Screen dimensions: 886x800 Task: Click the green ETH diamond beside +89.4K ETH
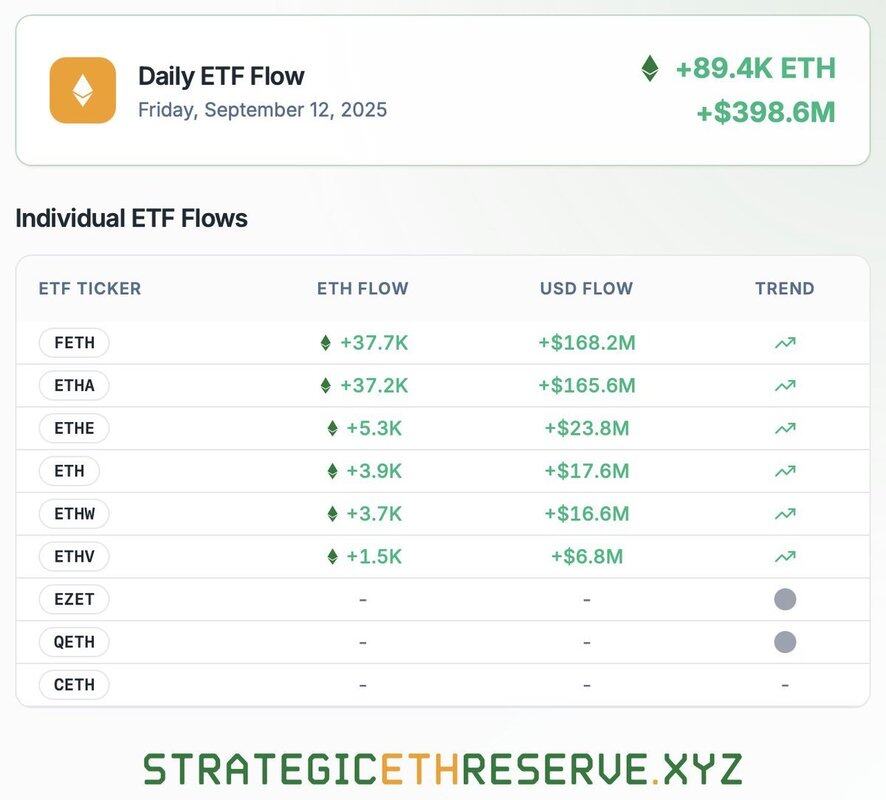pyautogui.click(x=650, y=68)
